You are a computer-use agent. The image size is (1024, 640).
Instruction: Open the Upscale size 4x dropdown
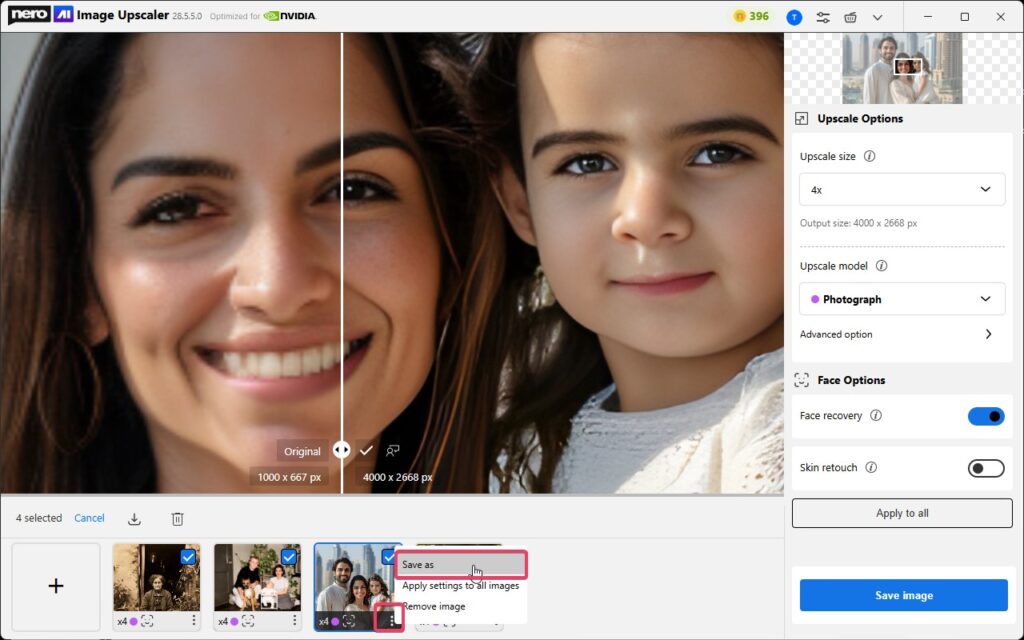point(902,189)
